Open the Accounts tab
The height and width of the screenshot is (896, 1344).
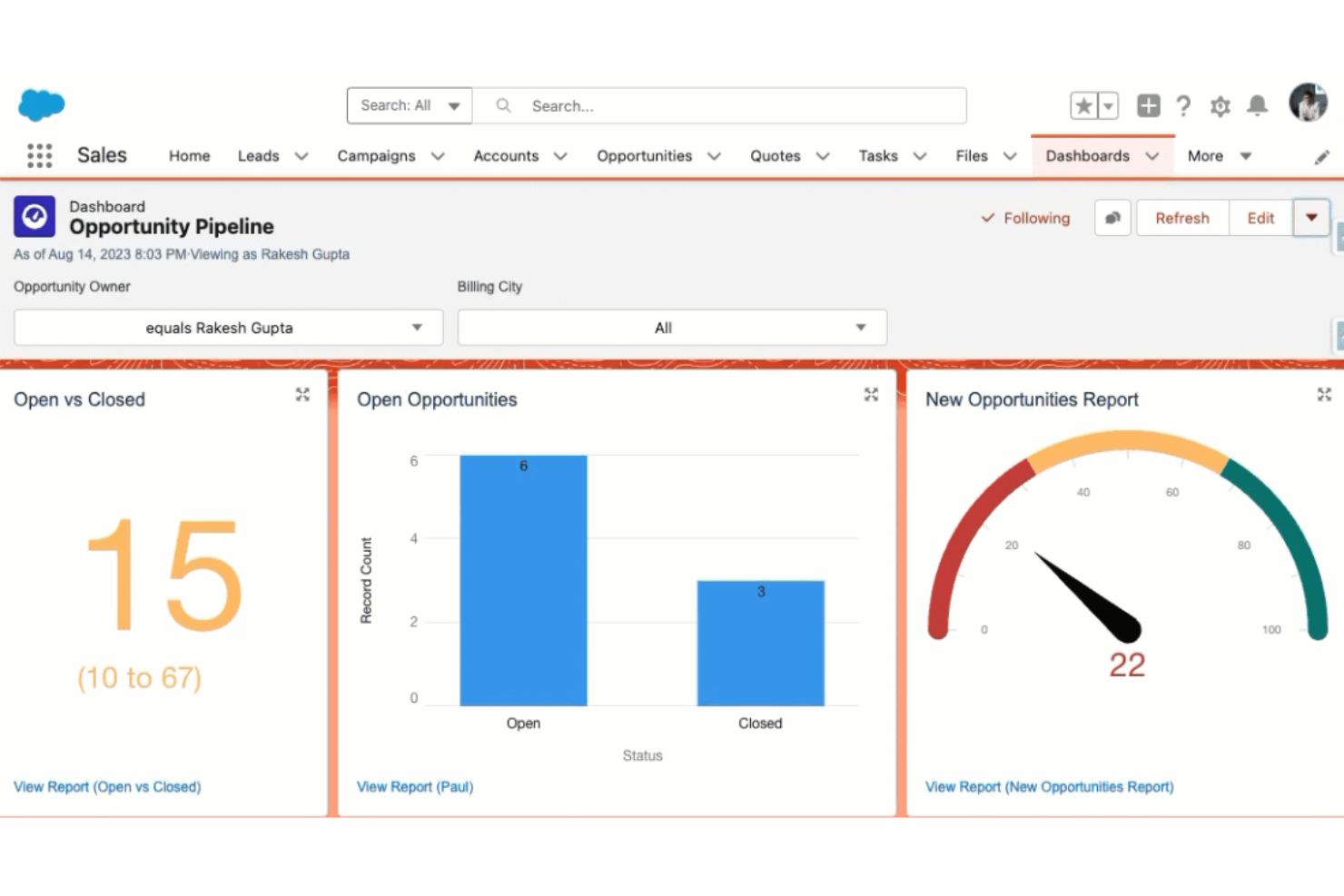(506, 156)
